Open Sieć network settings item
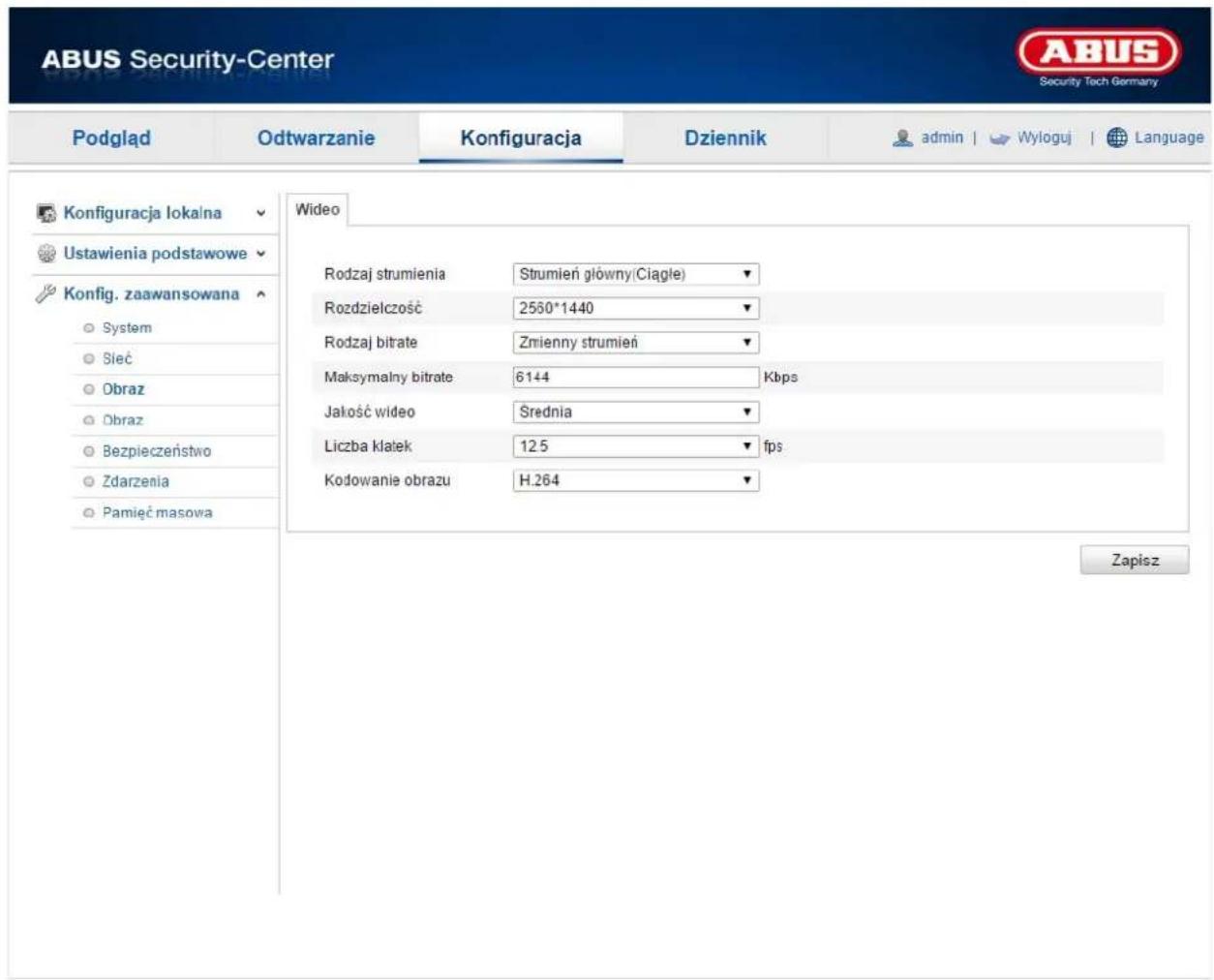This screenshot has height=980, width=1214. coord(117,359)
